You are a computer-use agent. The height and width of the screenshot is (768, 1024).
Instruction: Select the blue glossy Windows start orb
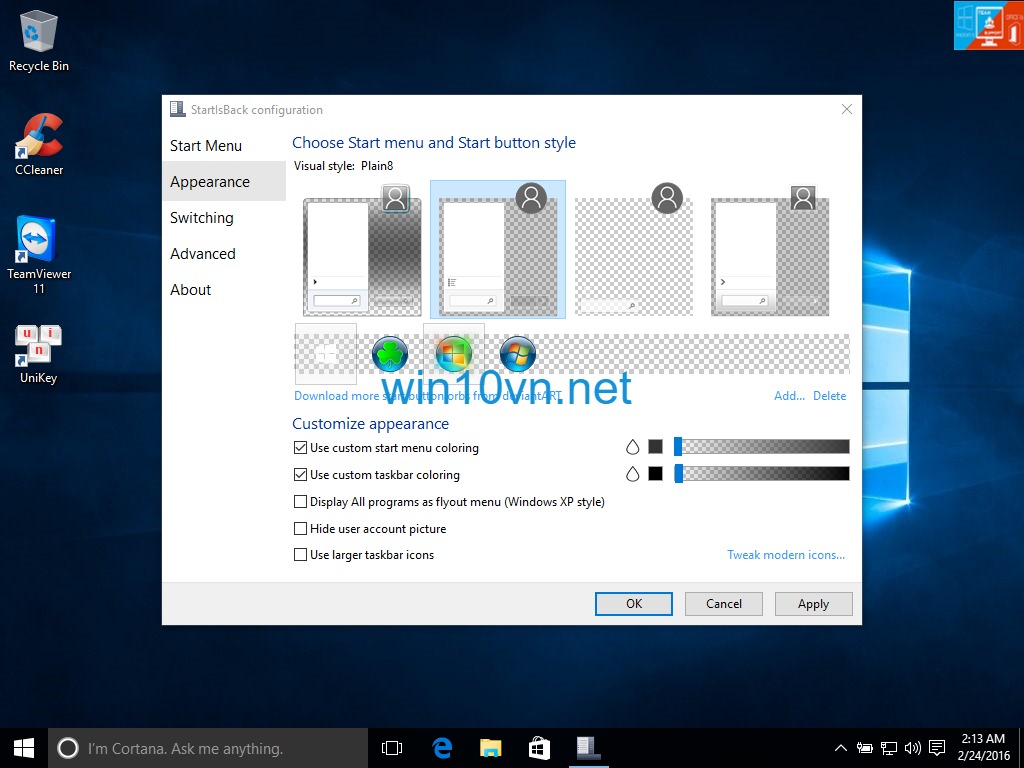(x=517, y=353)
